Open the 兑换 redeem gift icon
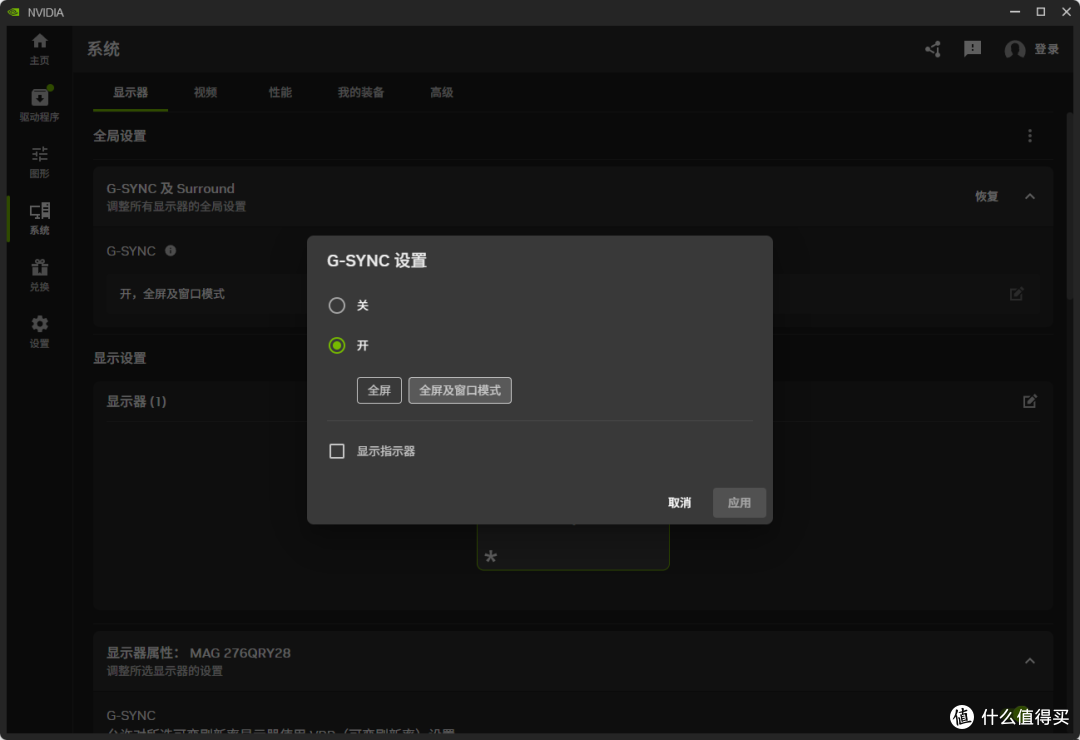 (x=39, y=275)
